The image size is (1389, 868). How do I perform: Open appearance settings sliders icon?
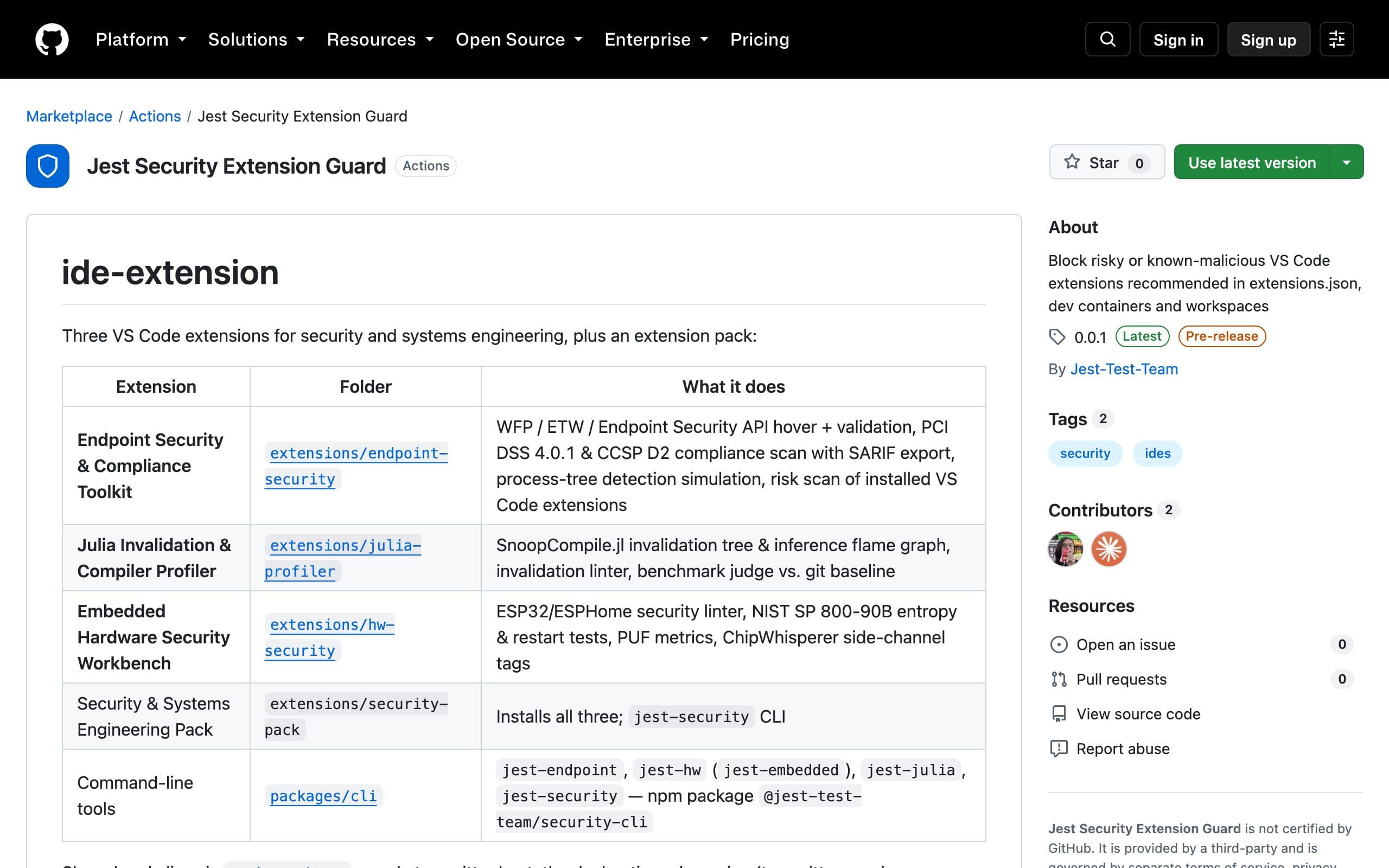1336,39
